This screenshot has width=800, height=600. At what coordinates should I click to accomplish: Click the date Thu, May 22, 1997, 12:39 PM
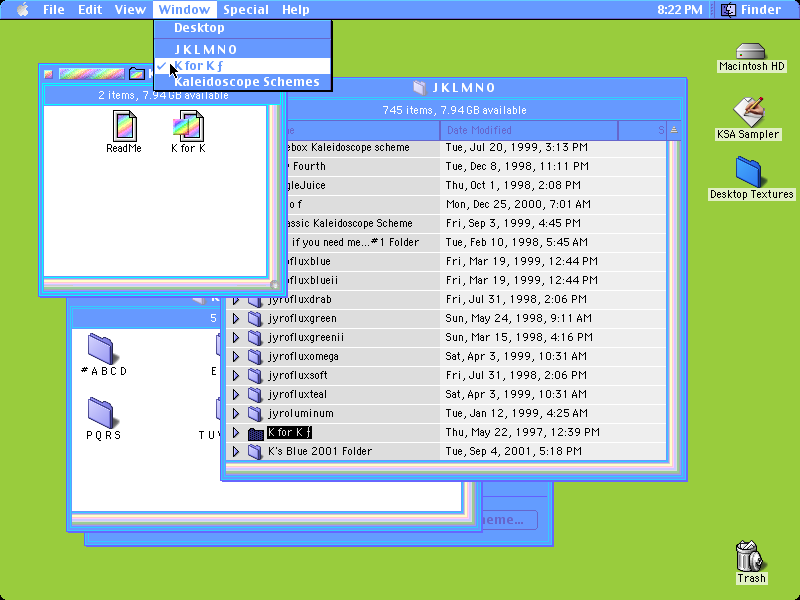tap(522, 432)
